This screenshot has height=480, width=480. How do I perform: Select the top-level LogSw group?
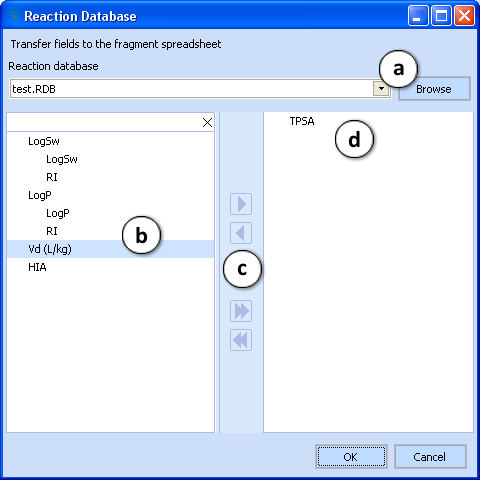pyautogui.click(x=44, y=141)
